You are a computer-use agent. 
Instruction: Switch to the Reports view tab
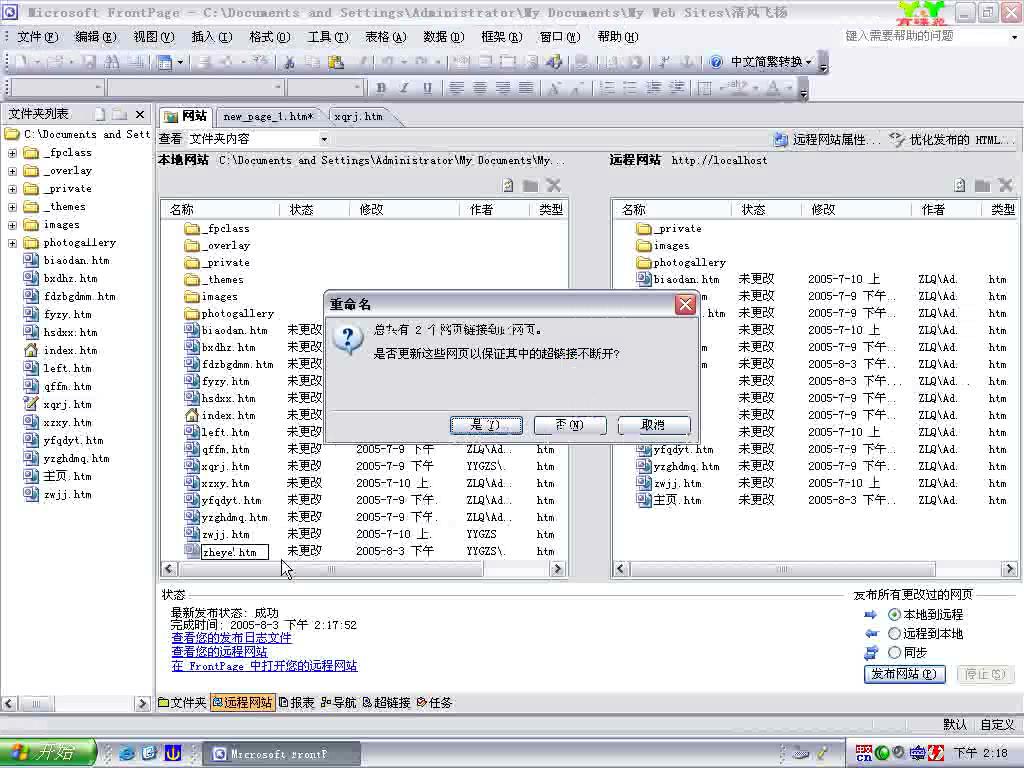point(296,703)
